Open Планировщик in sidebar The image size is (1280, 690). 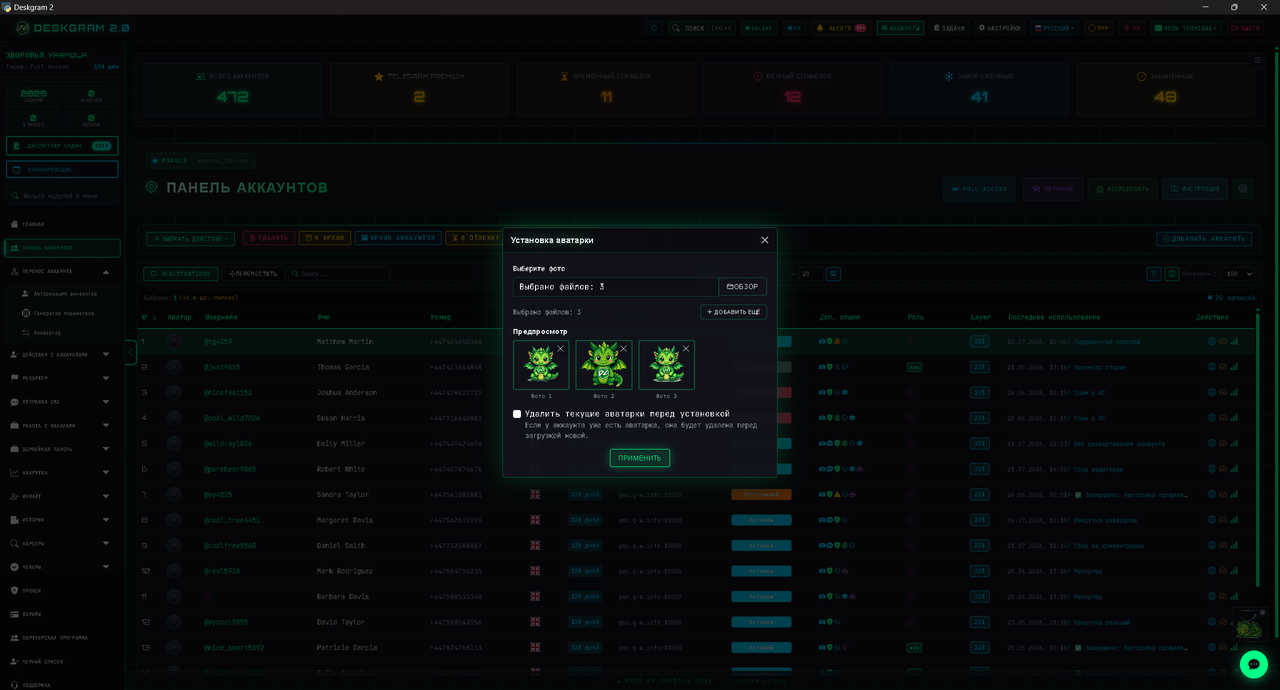pos(62,170)
